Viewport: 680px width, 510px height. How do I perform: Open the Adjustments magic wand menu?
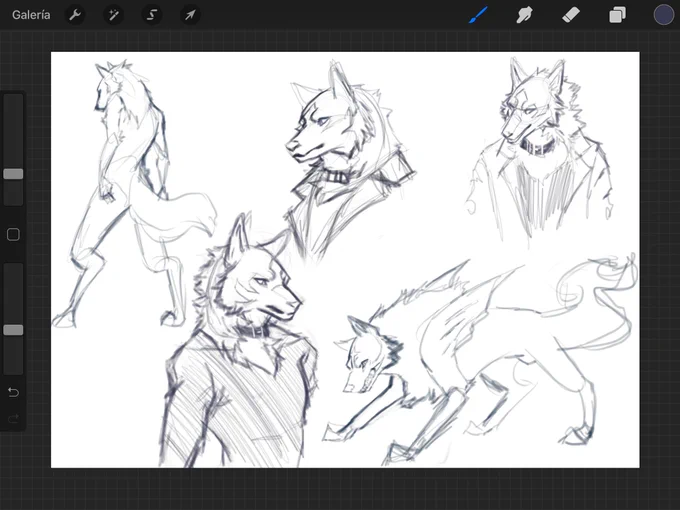[114, 15]
